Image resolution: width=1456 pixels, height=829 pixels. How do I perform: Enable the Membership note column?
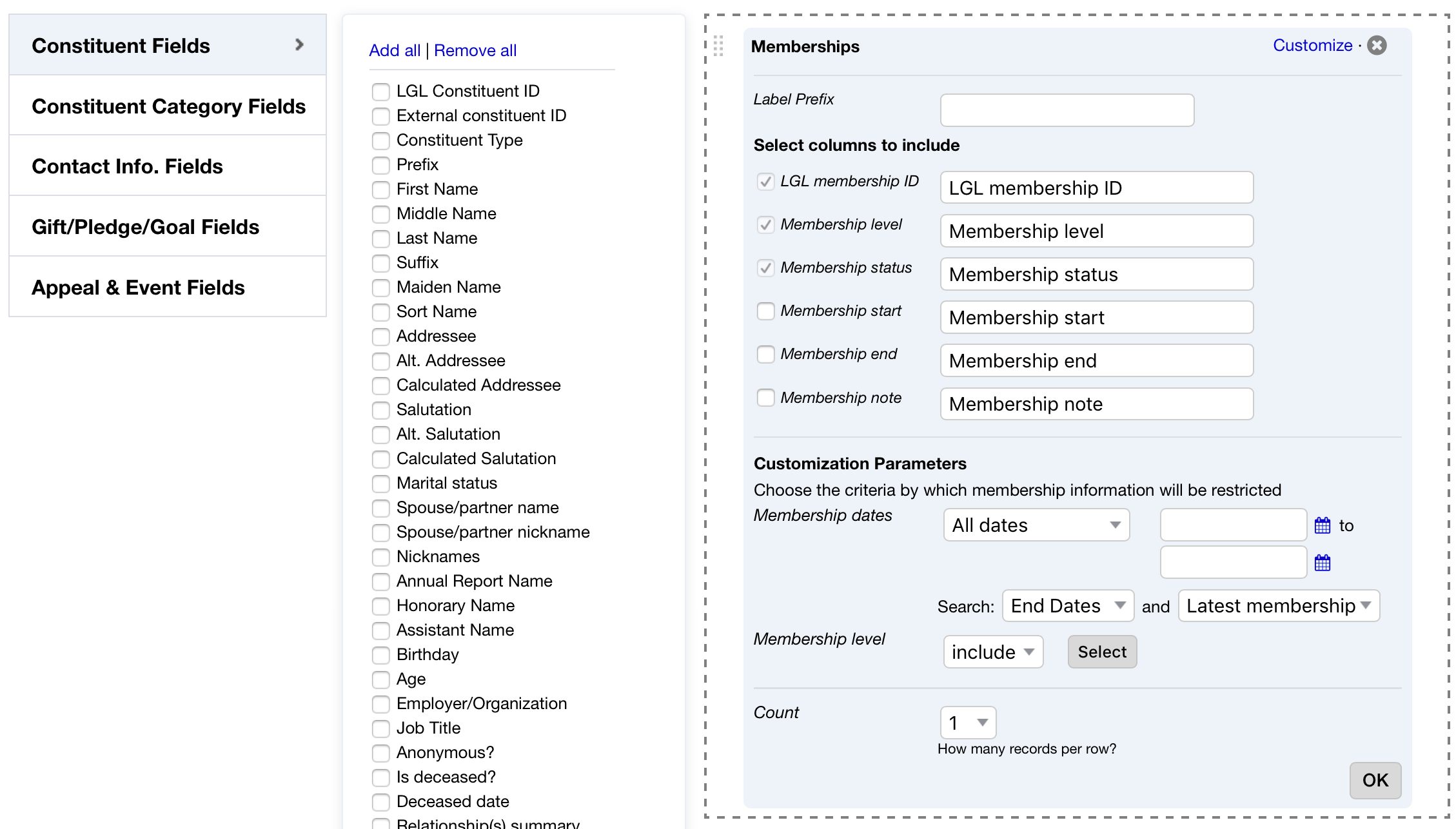tap(765, 398)
